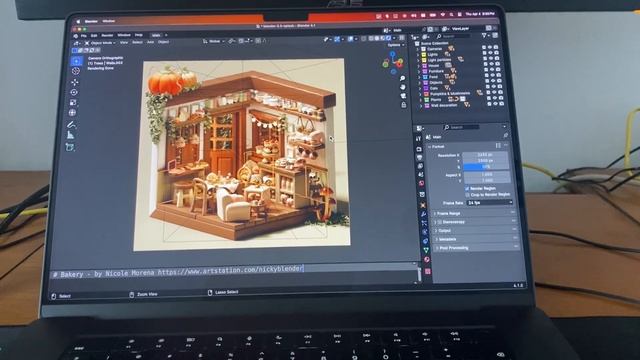
Task: Open the Object Mode dropdown
Action: [100, 42]
